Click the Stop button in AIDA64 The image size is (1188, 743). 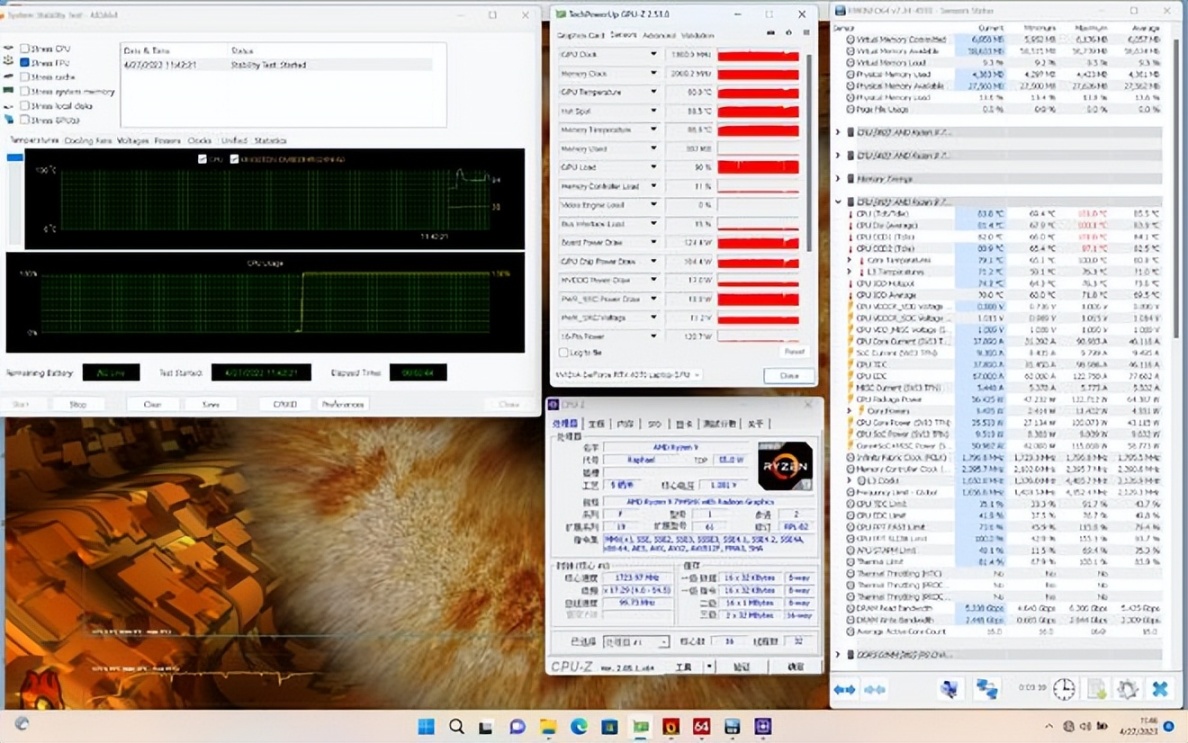tap(78, 404)
